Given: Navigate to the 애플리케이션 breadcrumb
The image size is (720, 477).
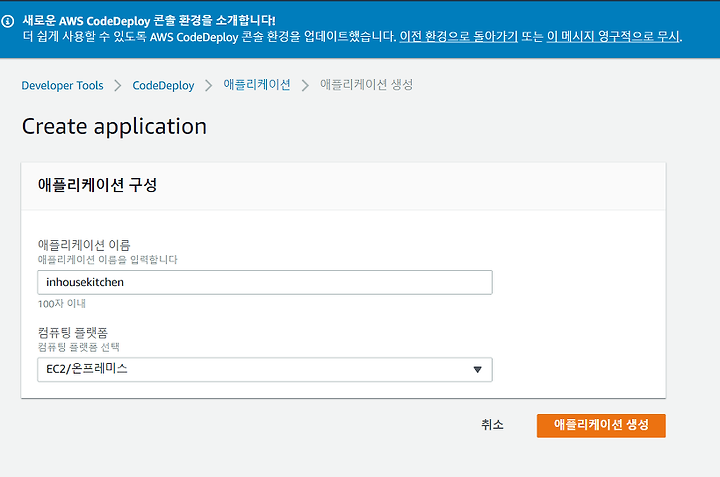Looking at the screenshot, I should 257,84.
